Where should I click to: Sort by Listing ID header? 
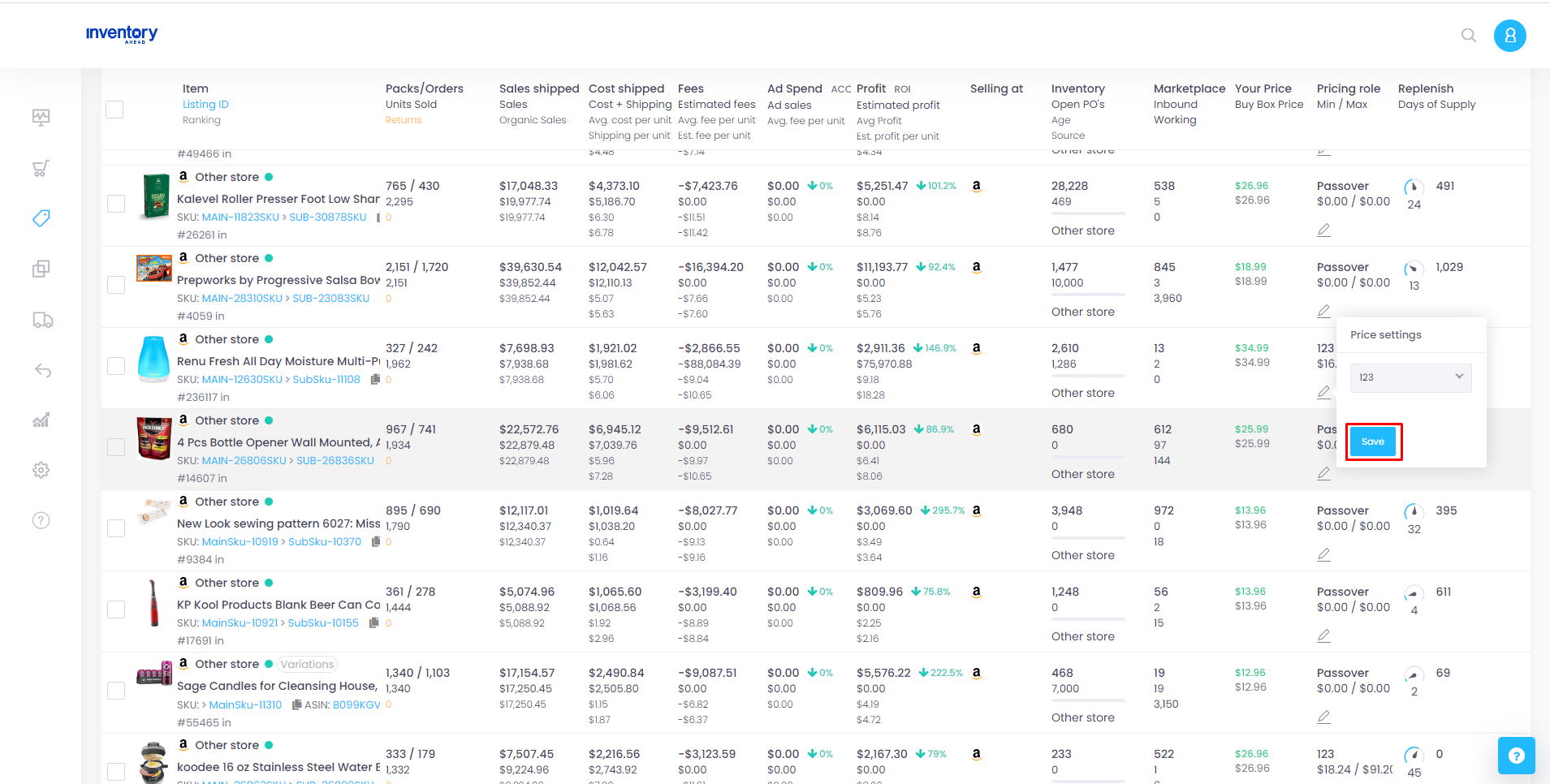(x=205, y=105)
